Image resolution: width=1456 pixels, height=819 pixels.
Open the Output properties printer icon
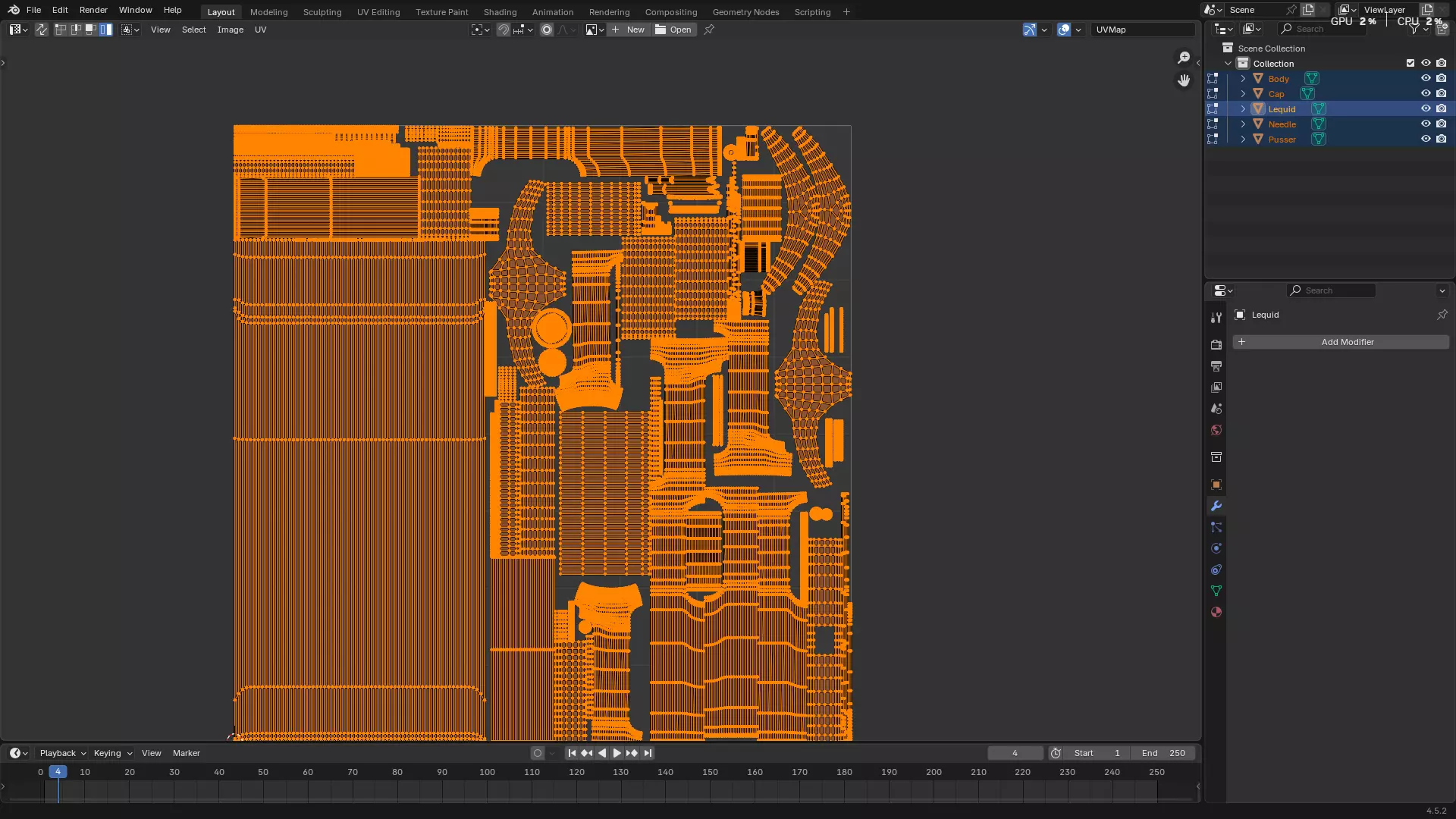coord(1216,366)
